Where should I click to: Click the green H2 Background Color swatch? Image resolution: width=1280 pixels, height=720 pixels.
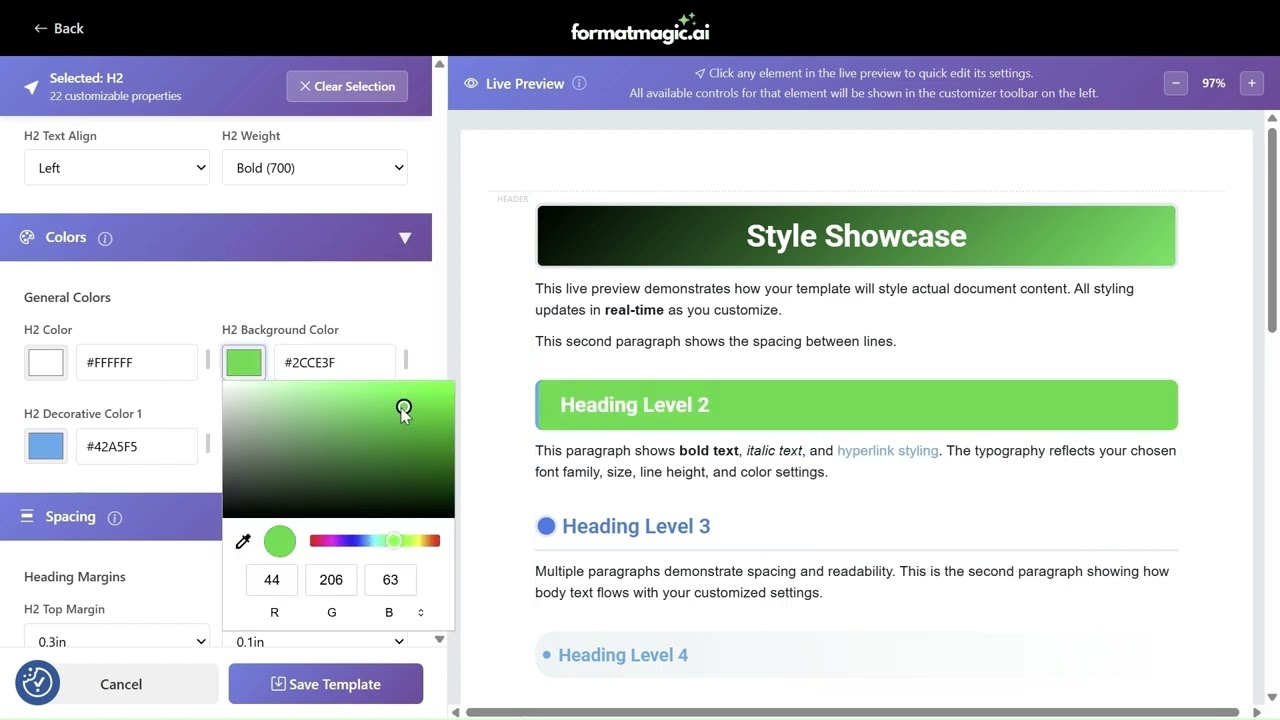[244, 362]
